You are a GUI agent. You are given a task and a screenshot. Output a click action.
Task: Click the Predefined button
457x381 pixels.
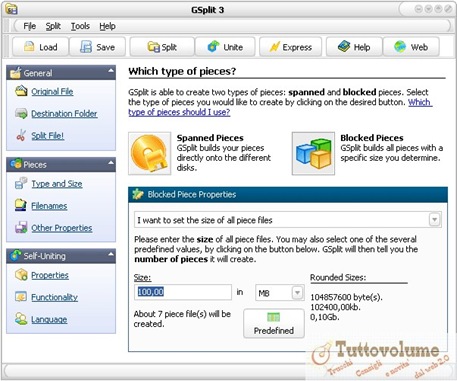pos(274,324)
